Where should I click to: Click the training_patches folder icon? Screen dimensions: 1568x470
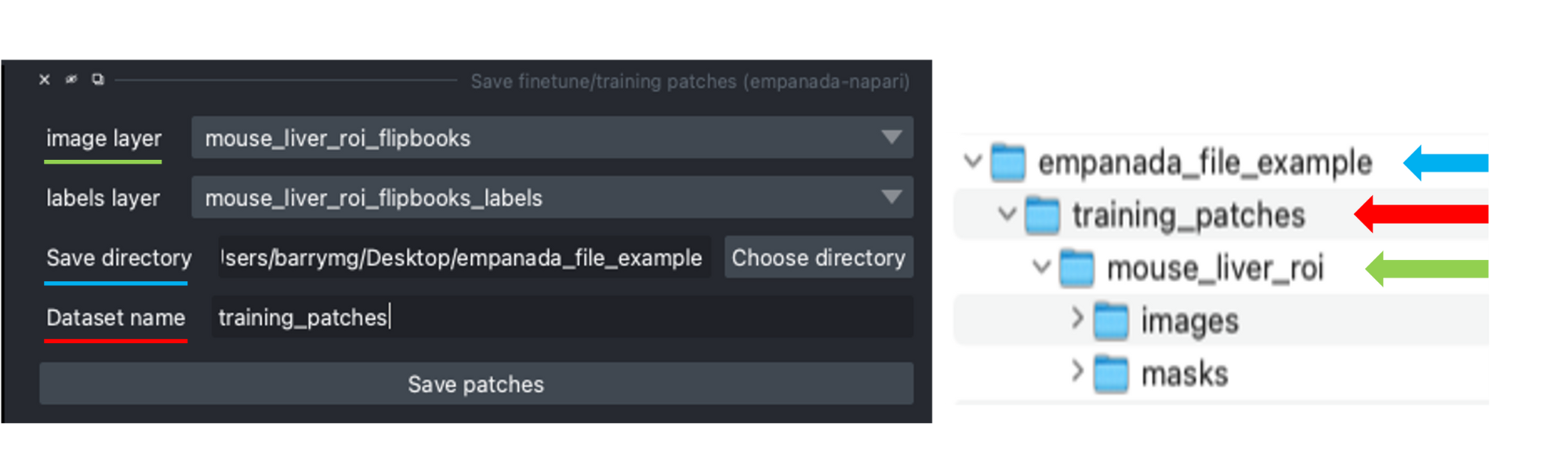[x=1043, y=215]
